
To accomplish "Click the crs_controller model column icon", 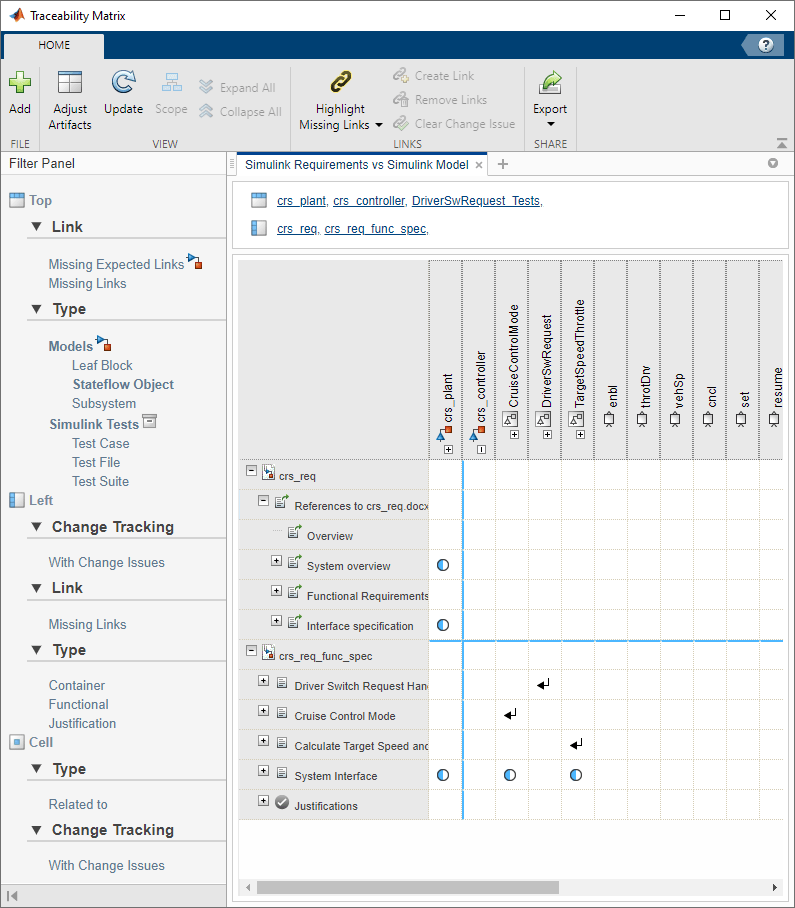I will pyautogui.click(x=477, y=434).
